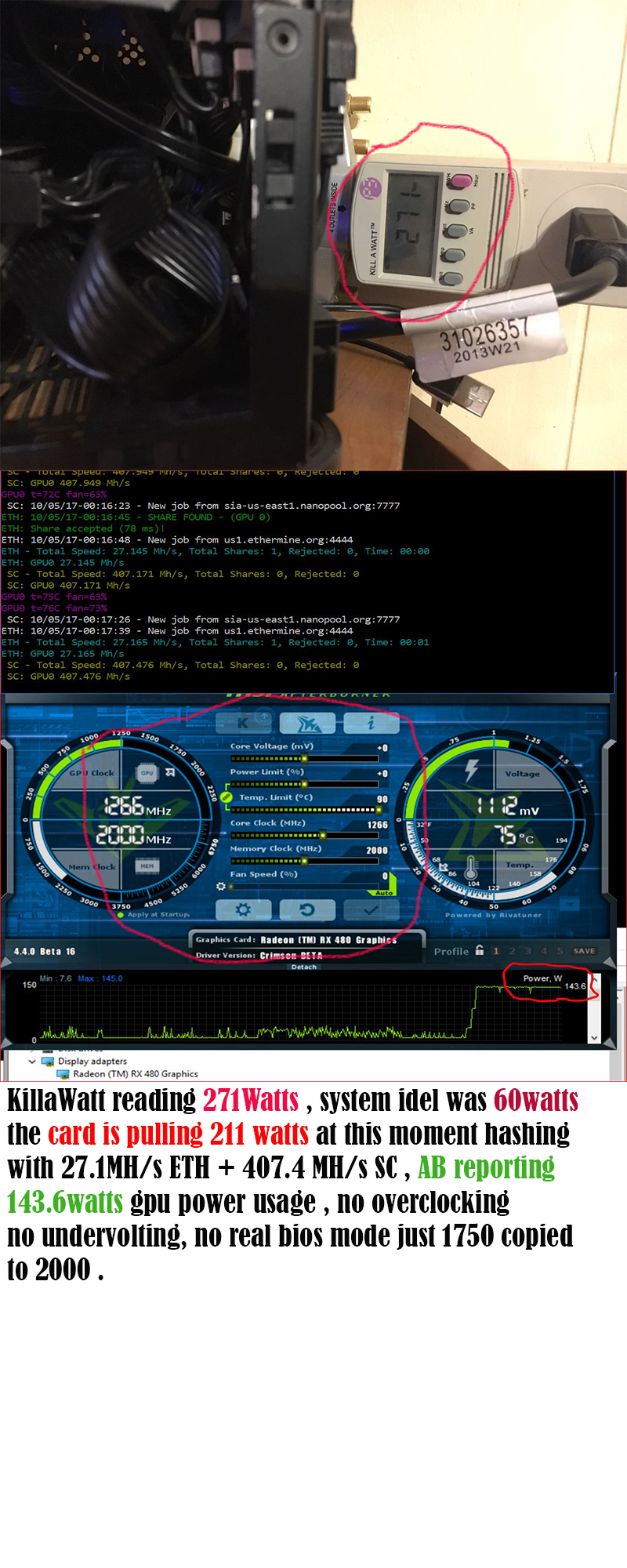Click the 143.6 power graph value

[575, 986]
